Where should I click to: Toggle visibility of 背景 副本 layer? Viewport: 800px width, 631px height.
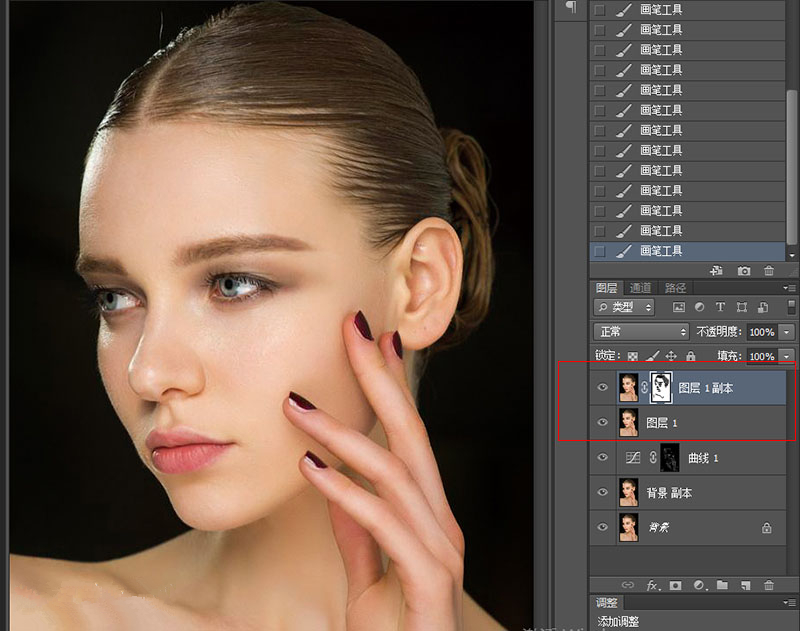602,492
